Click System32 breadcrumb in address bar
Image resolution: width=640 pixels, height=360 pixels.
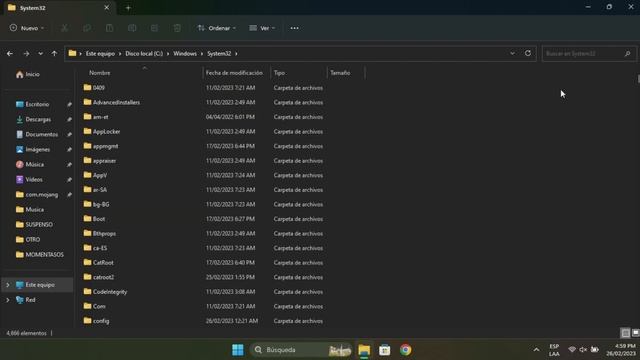(219, 53)
